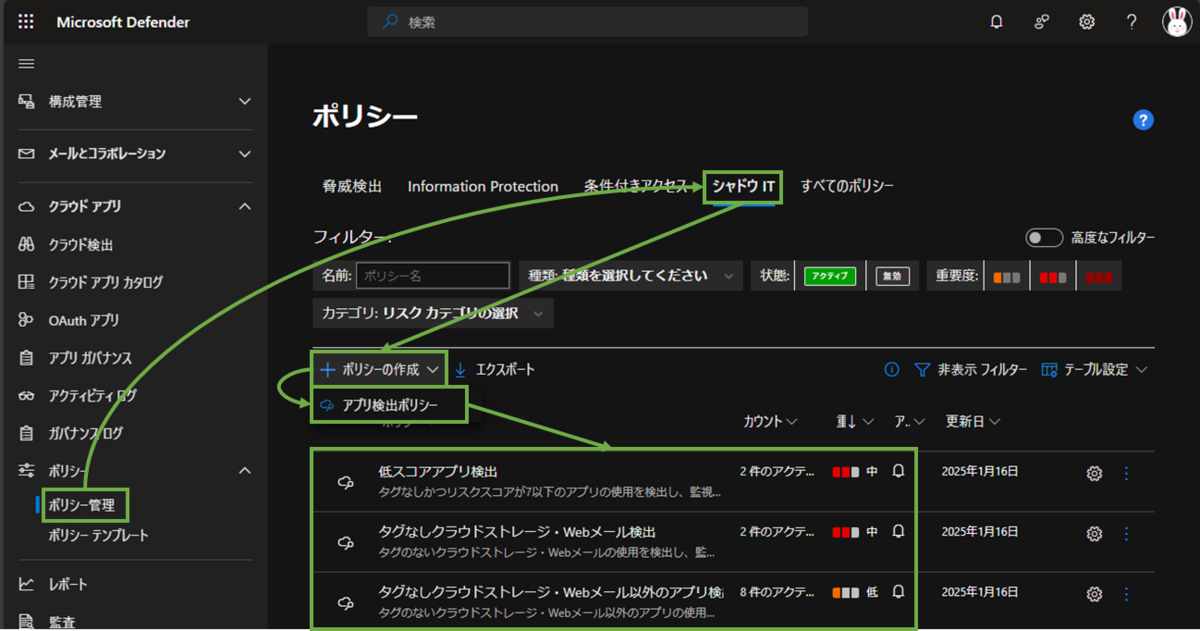Open the settings gear in the top header
The width and height of the screenshot is (1200, 631).
click(x=1086, y=22)
